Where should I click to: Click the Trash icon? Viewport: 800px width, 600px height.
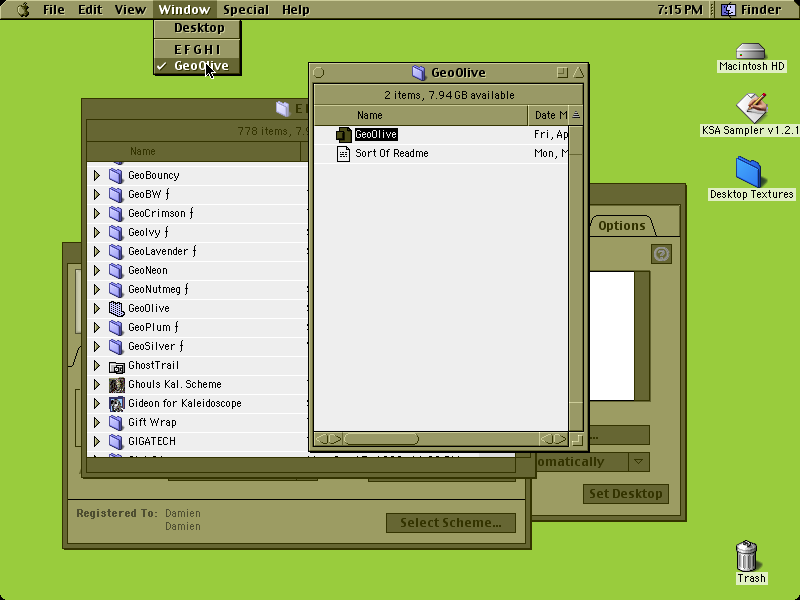(746, 556)
